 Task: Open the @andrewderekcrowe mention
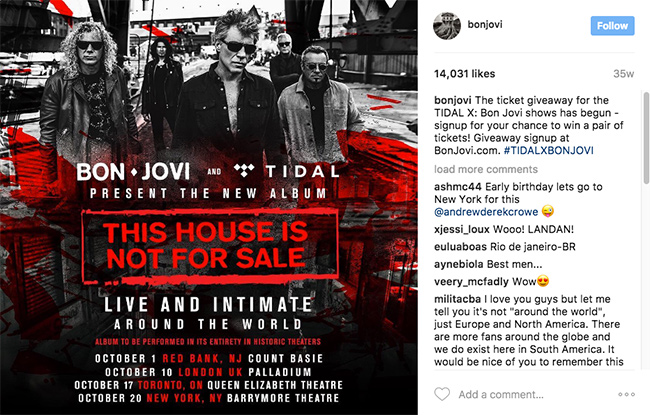[486, 212]
